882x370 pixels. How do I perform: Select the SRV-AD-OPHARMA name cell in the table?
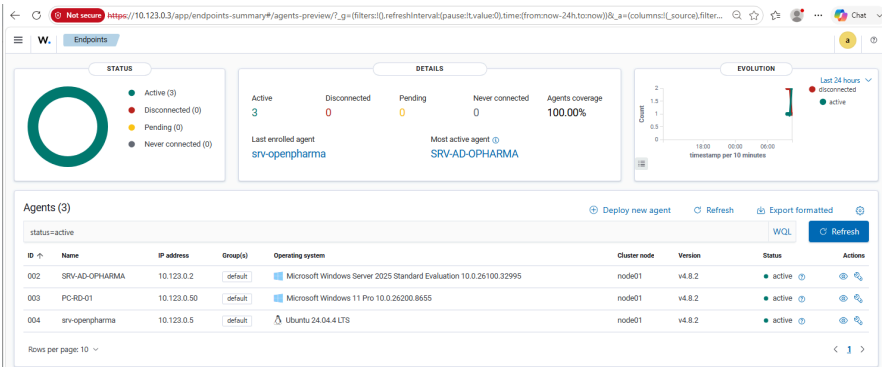click(x=93, y=277)
